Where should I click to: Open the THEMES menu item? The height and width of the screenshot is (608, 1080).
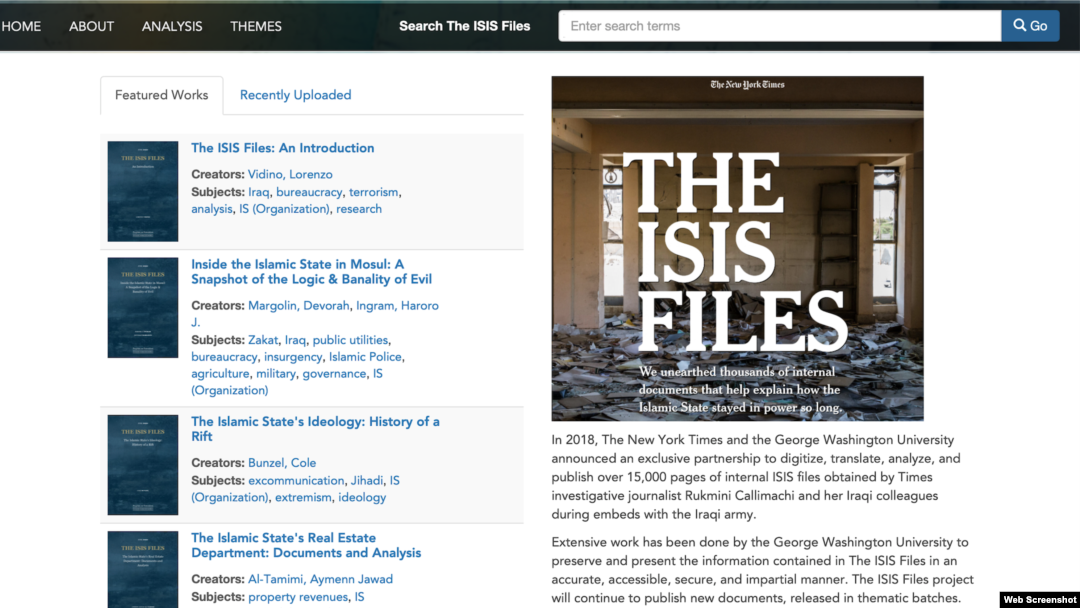[256, 26]
